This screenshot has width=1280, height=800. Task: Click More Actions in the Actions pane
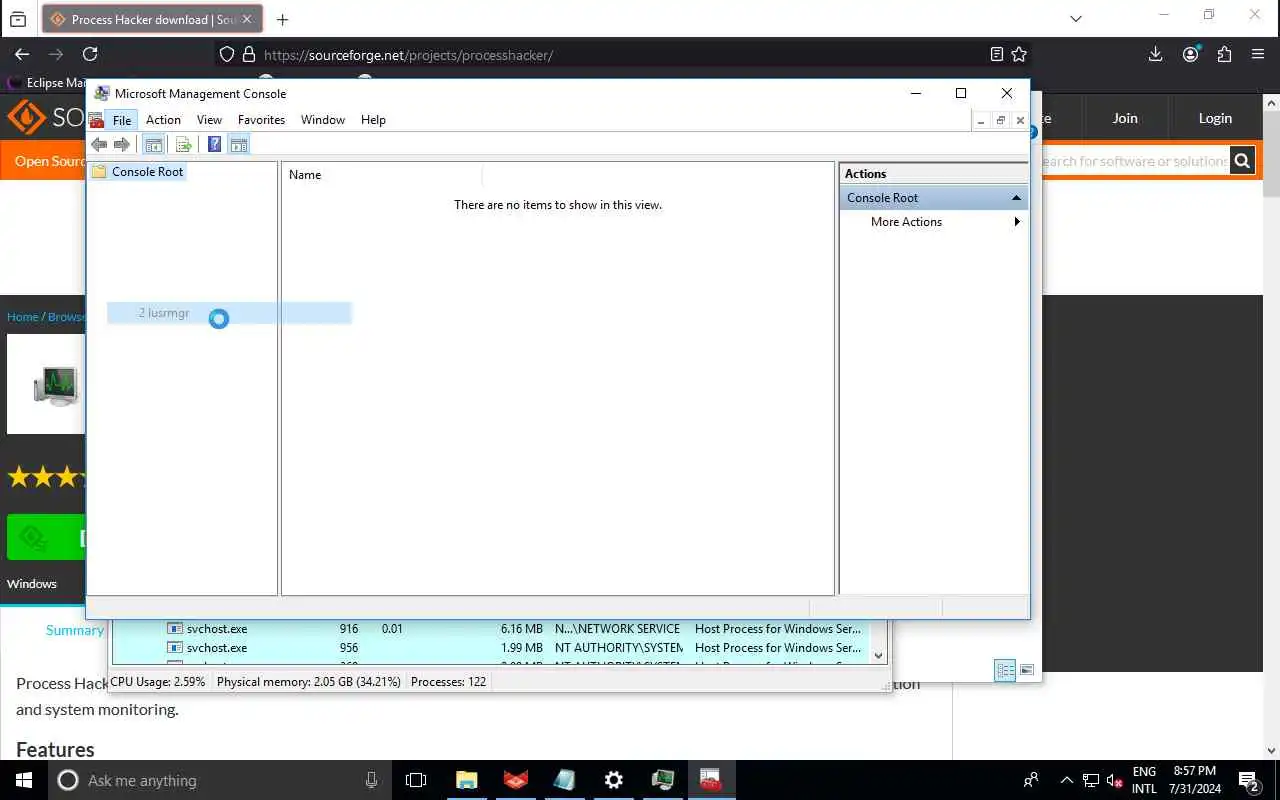coord(906,222)
